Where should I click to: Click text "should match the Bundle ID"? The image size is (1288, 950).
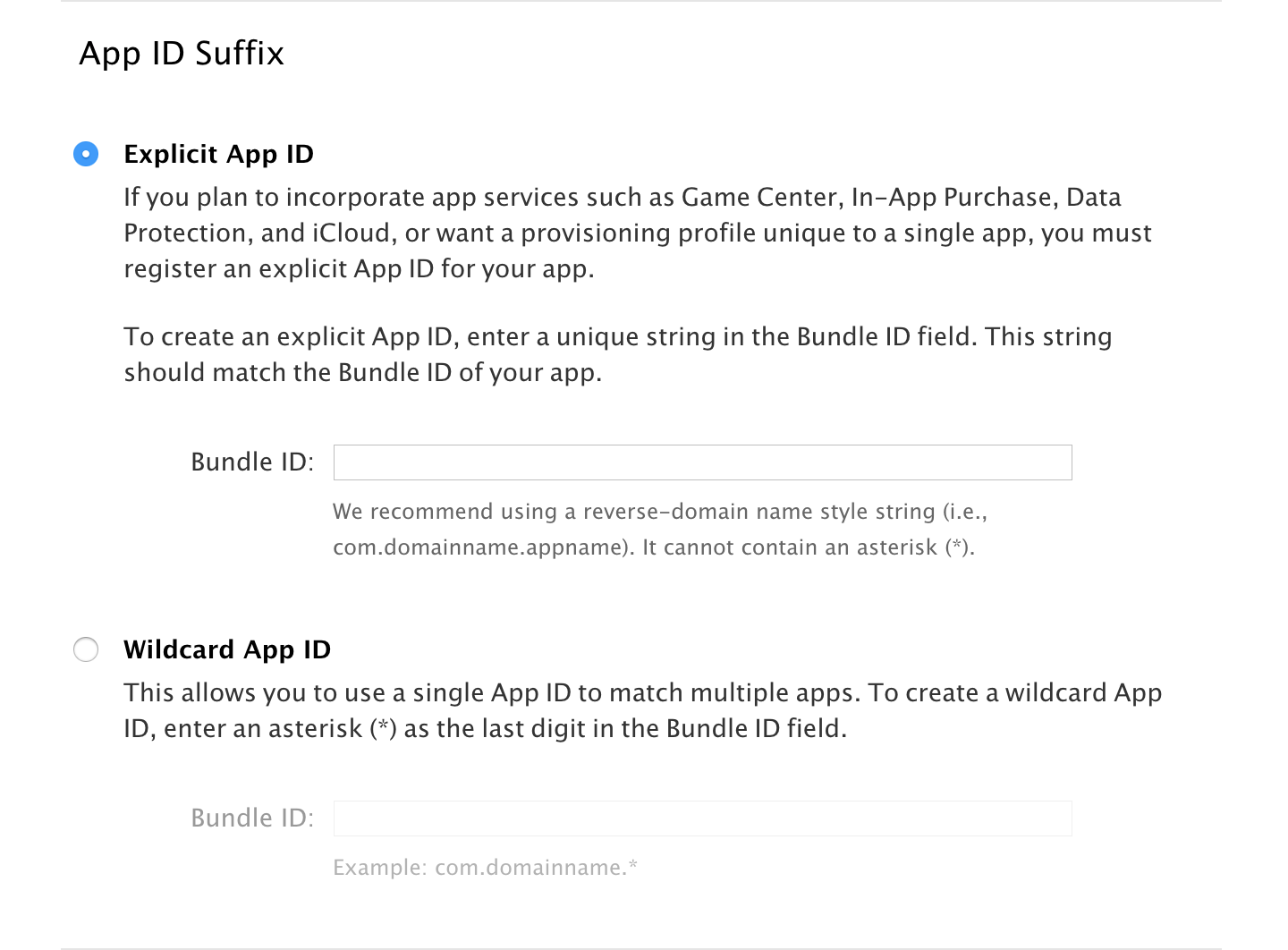point(288,373)
